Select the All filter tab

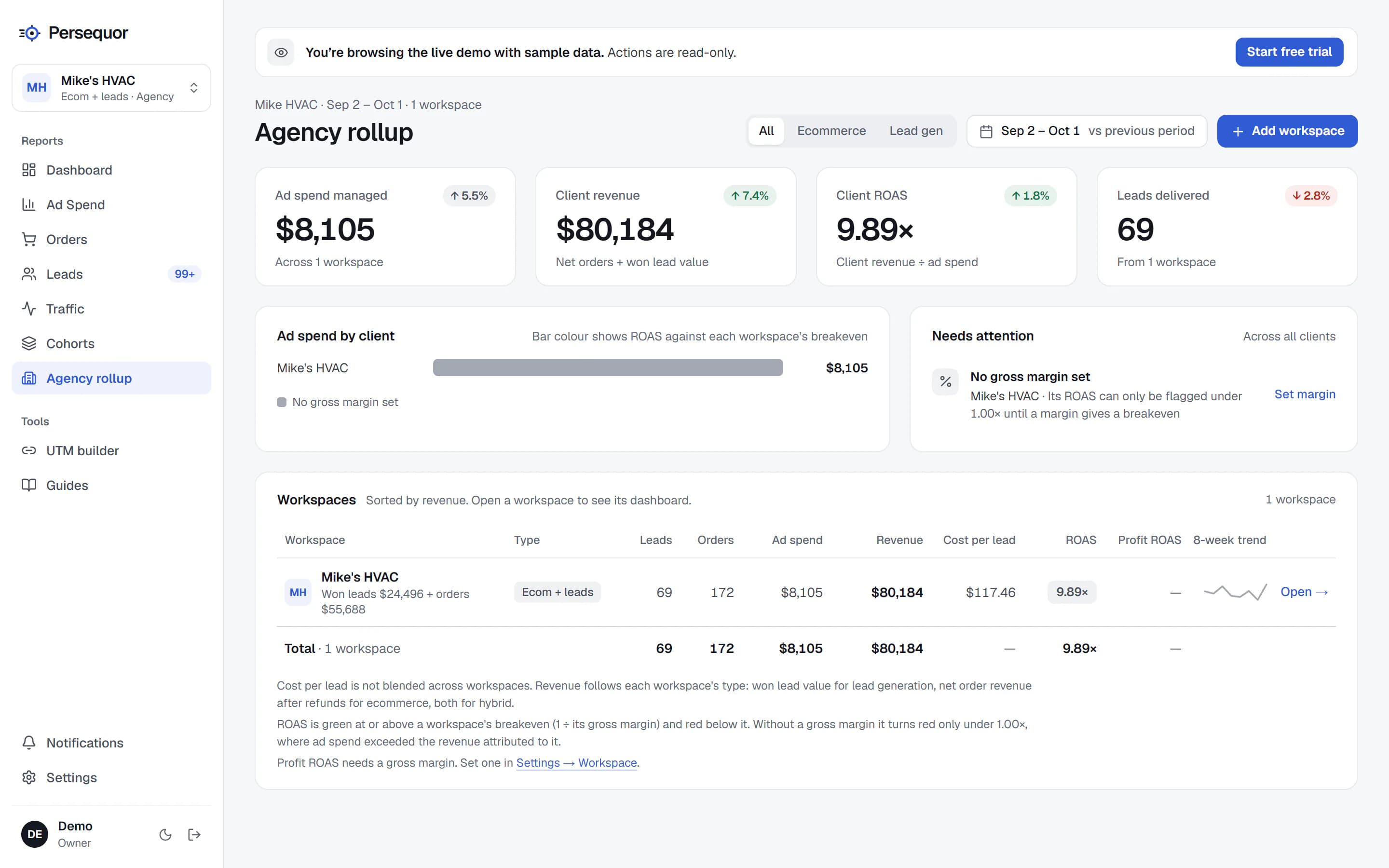tap(766, 131)
